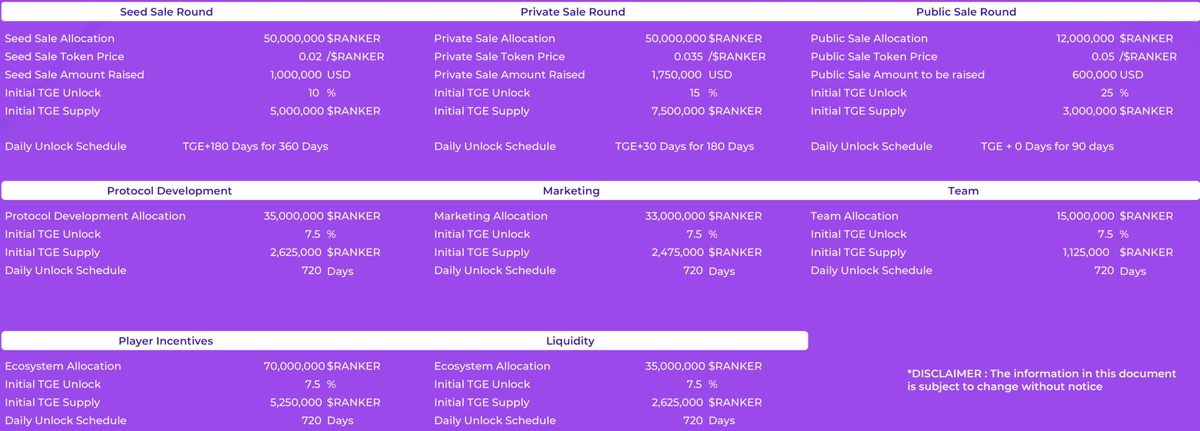The height and width of the screenshot is (431, 1200).
Task: Select the Marketing Allocation label
Action: click(x=490, y=216)
